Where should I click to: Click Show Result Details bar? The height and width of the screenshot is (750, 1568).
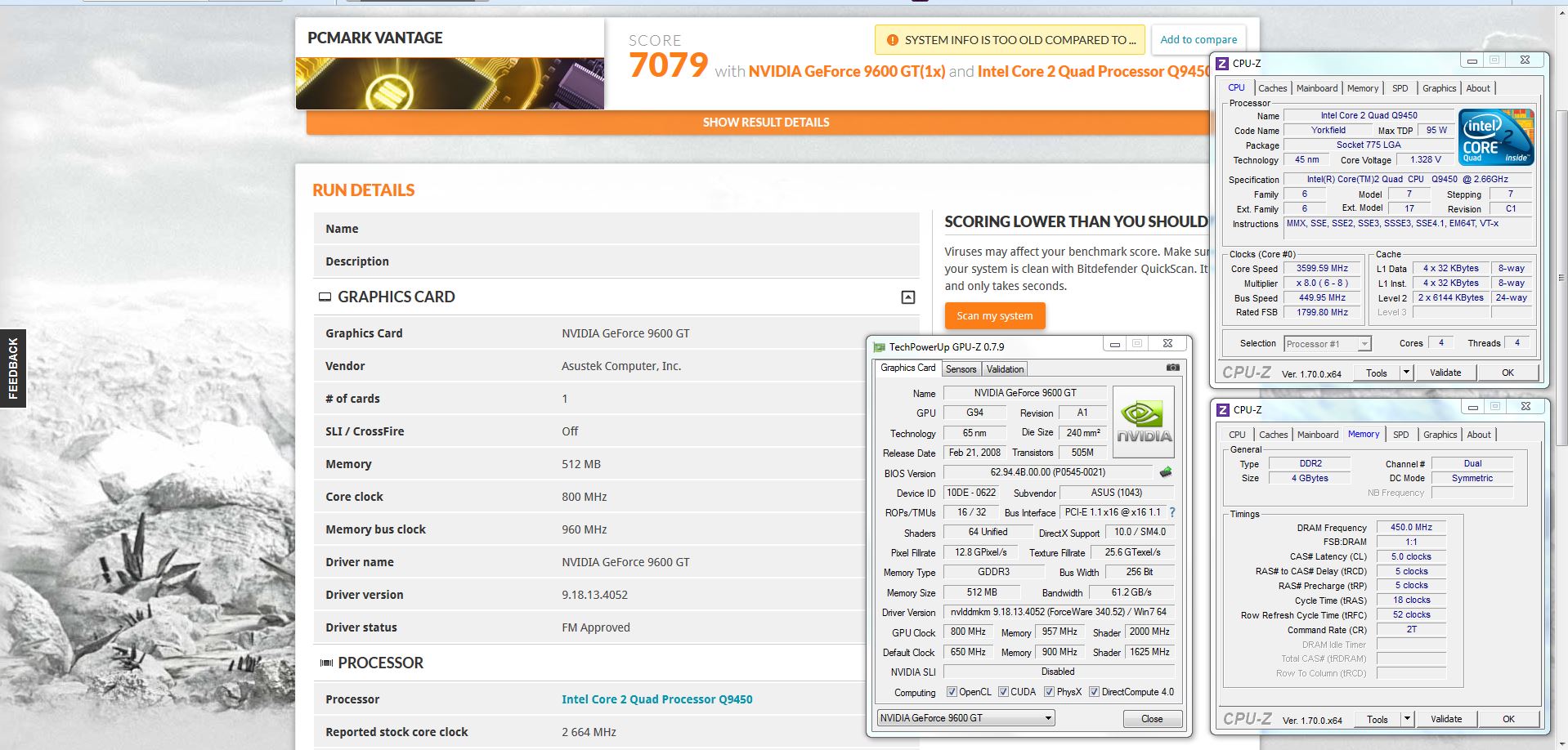click(x=766, y=123)
